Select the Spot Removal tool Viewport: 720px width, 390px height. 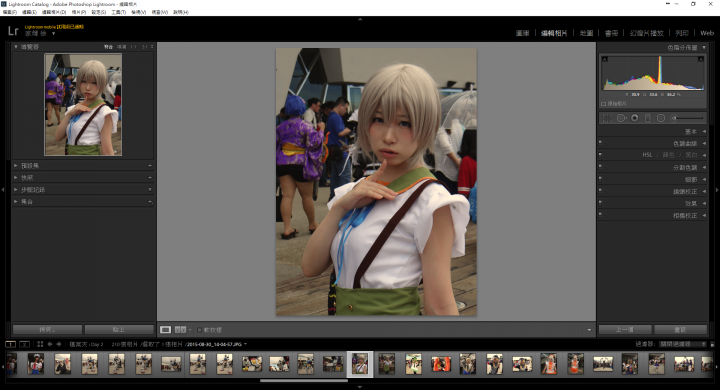pyautogui.click(x=621, y=118)
